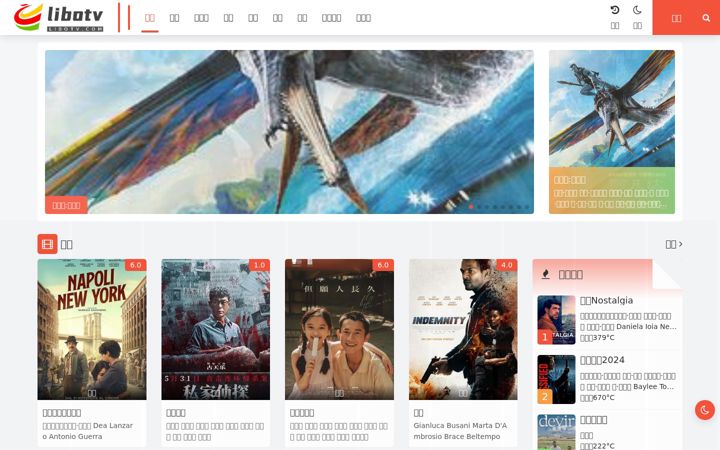
Task: Select the active underlined navigation tab
Action: (150, 18)
